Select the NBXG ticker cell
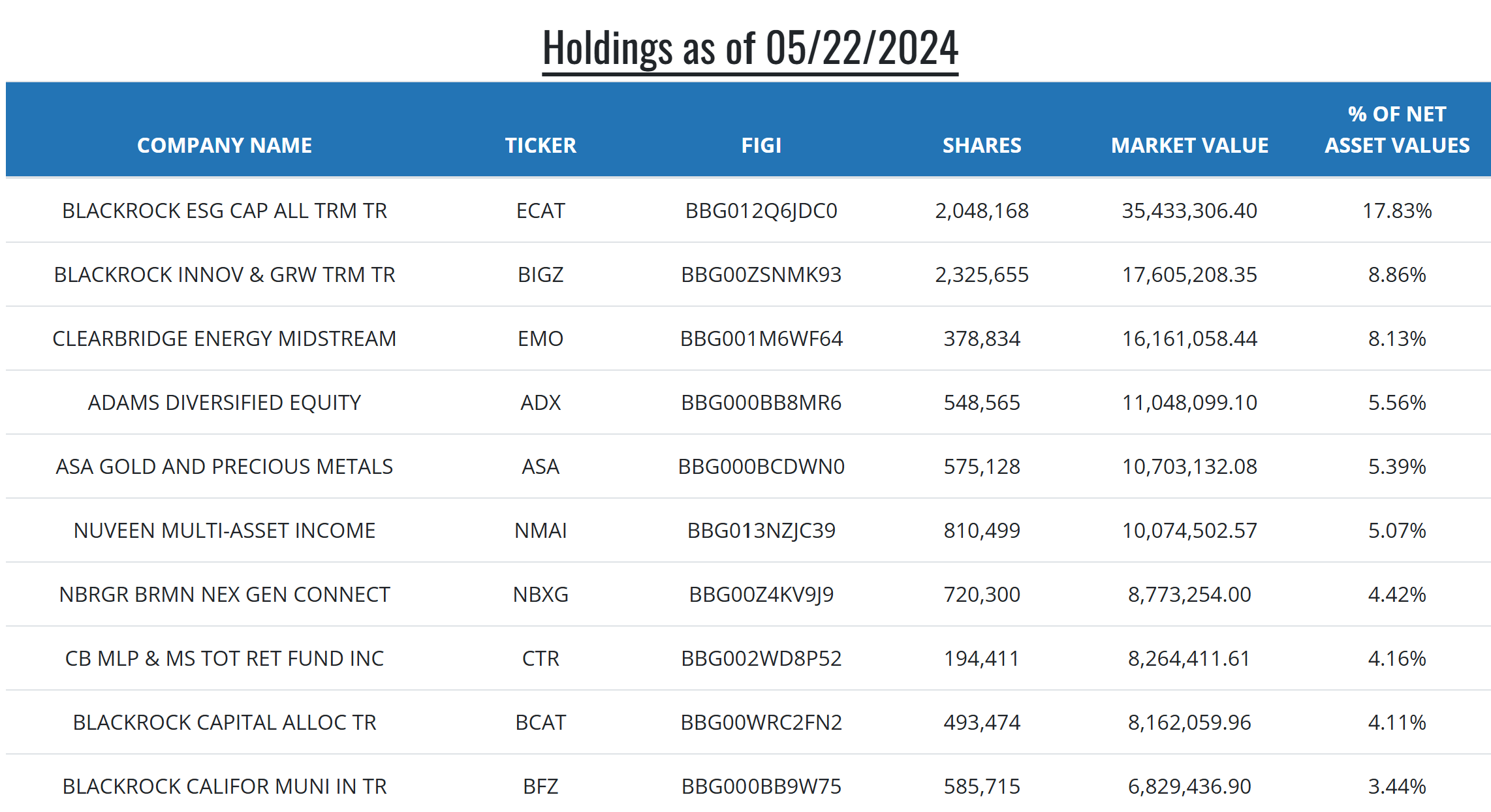Viewport: 1491px width, 812px height. (541, 595)
